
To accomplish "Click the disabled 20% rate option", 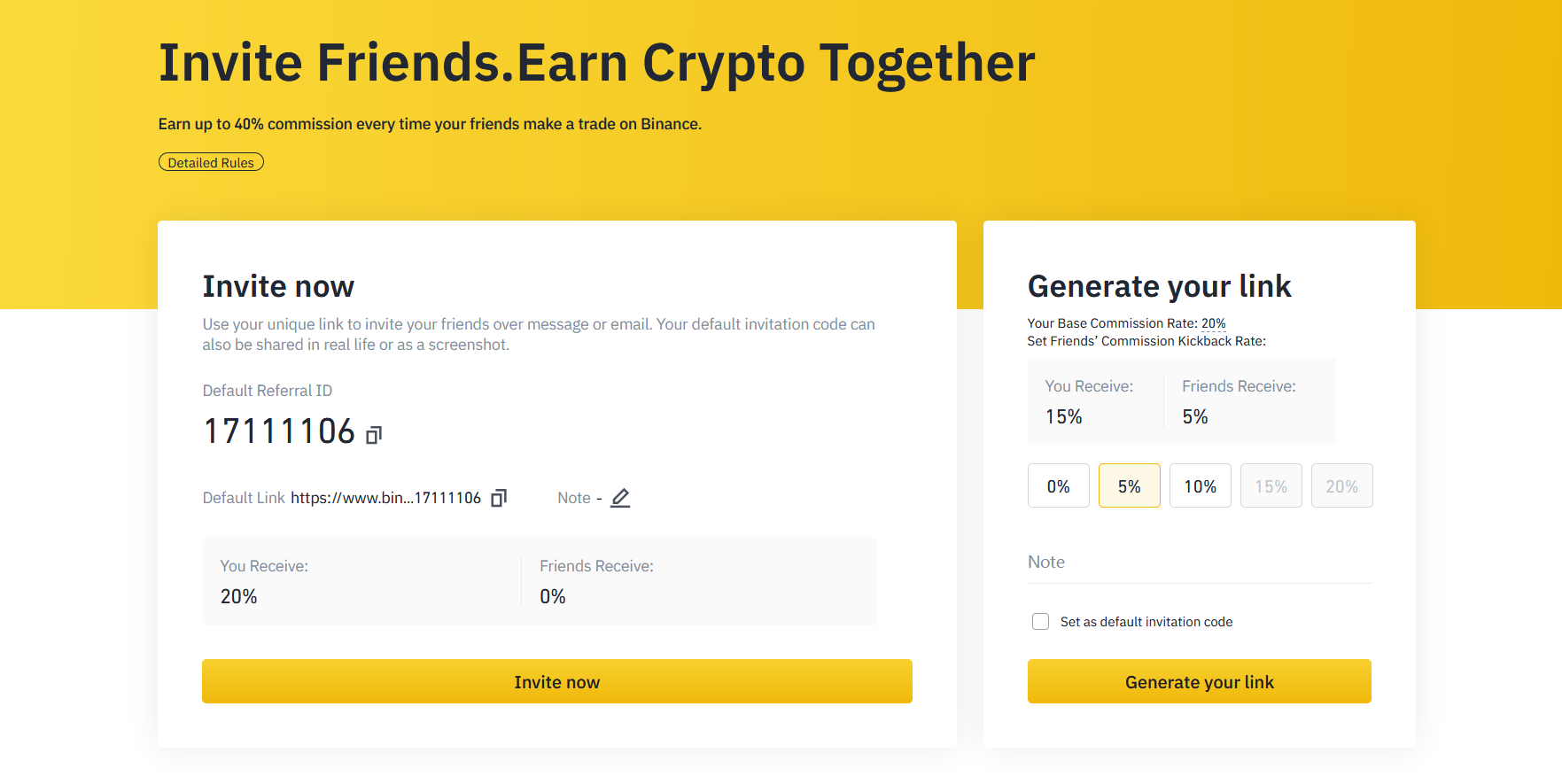I will (1341, 486).
